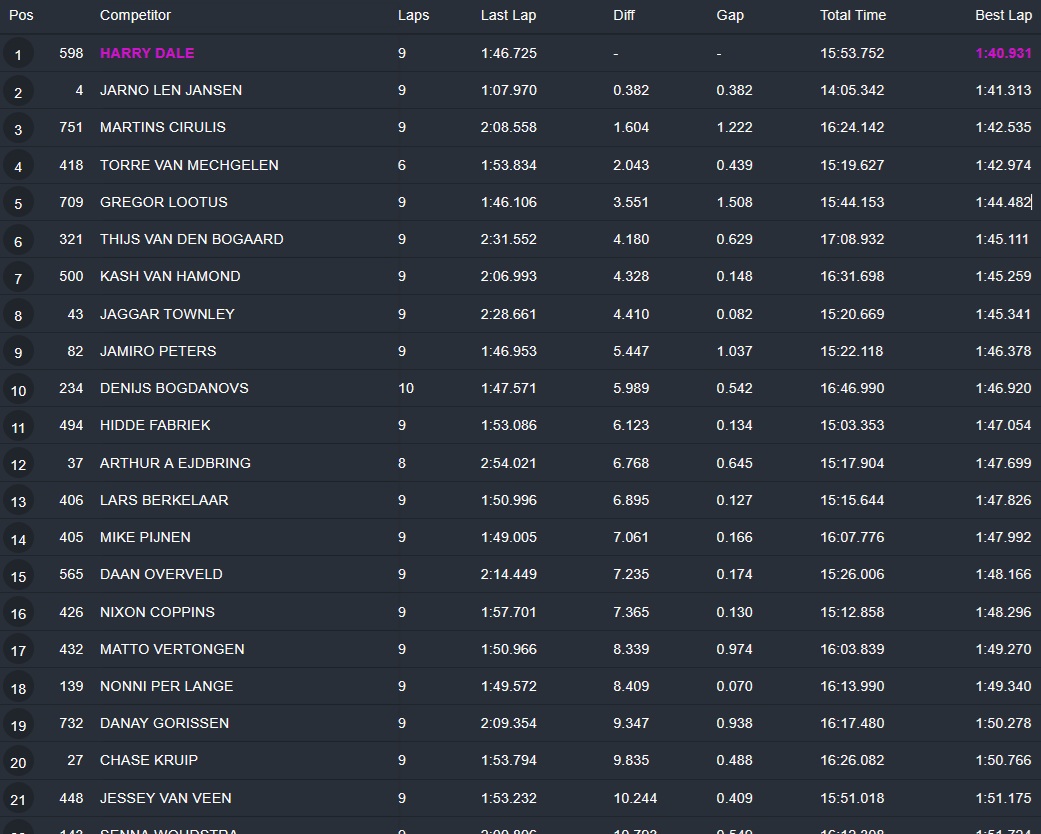
Task: Click the Best Lap column header
Action: point(1003,15)
